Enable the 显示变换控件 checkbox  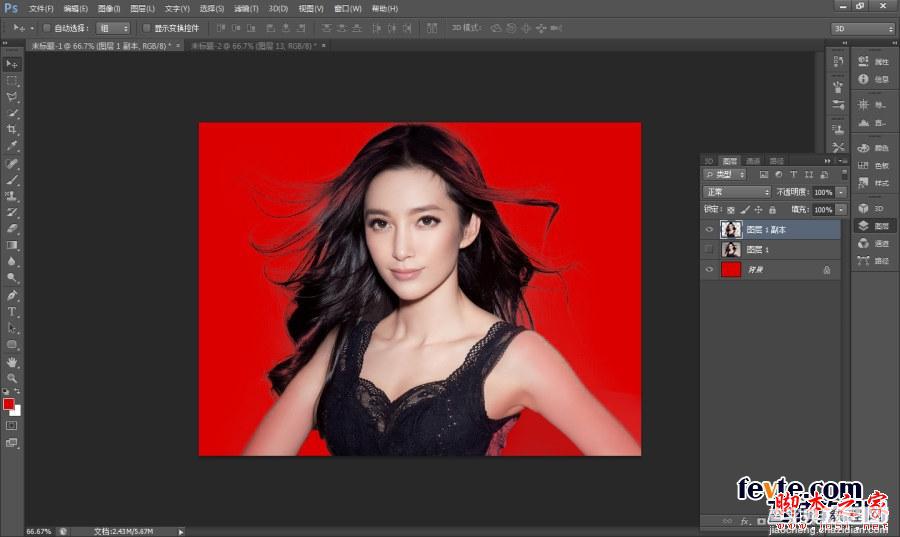[x=146, y=28]
